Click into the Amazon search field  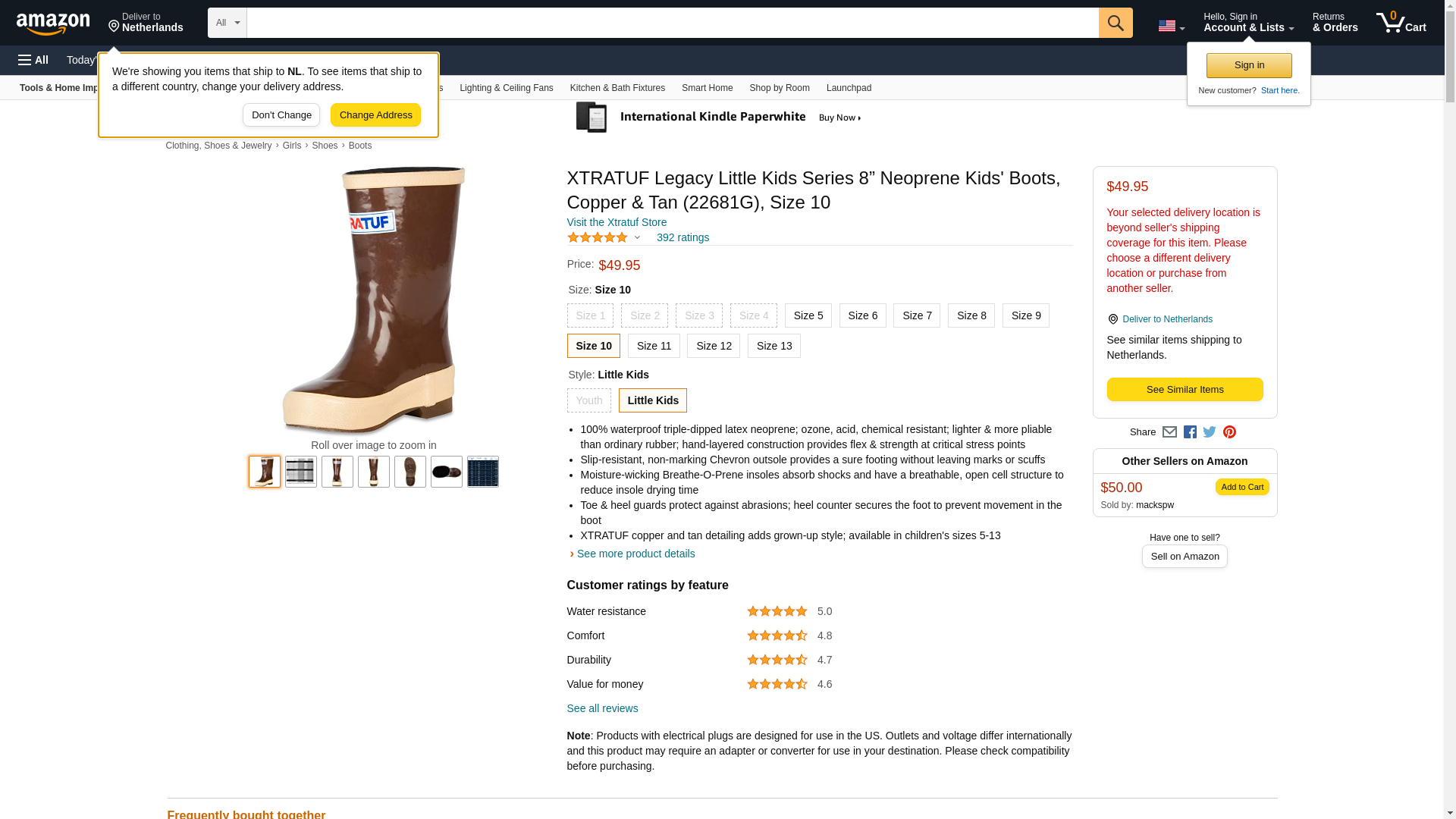pos(672,23)
